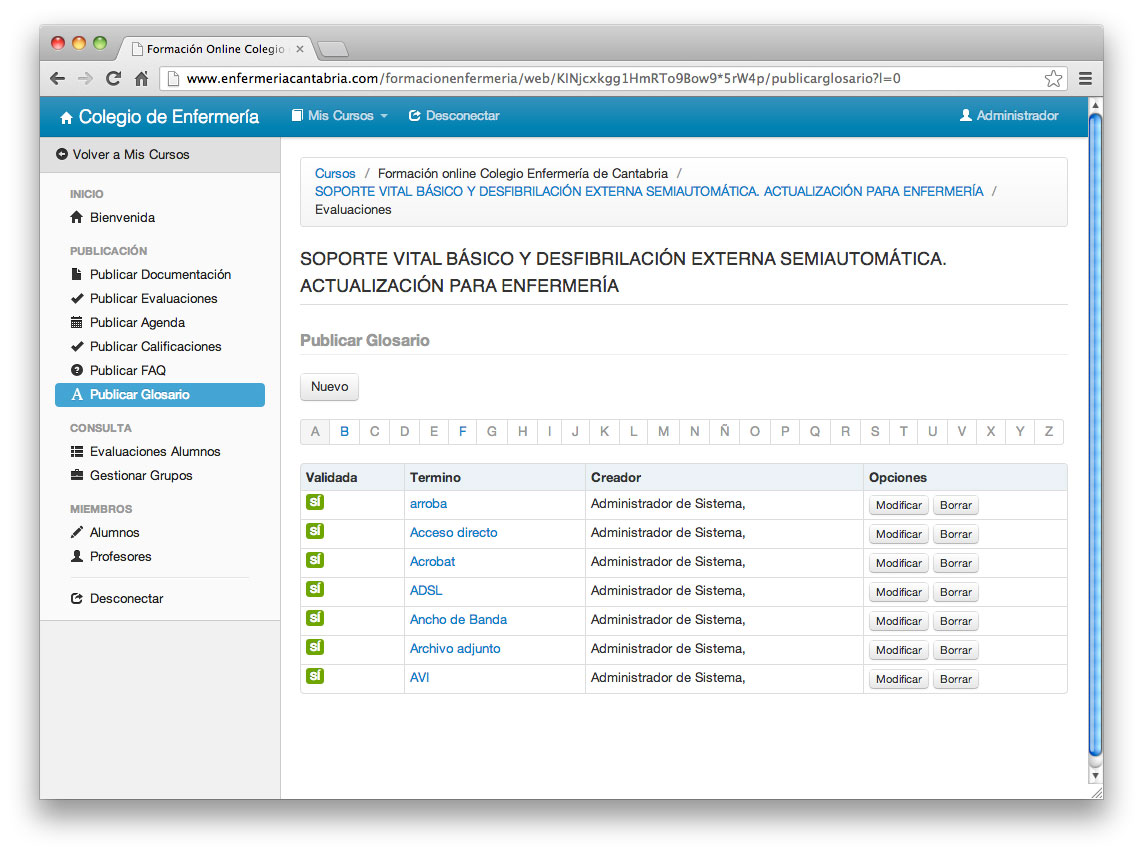The image size is (1143, 854).
Task: Reload the page with refresh icon
Action: pos(113,79)
